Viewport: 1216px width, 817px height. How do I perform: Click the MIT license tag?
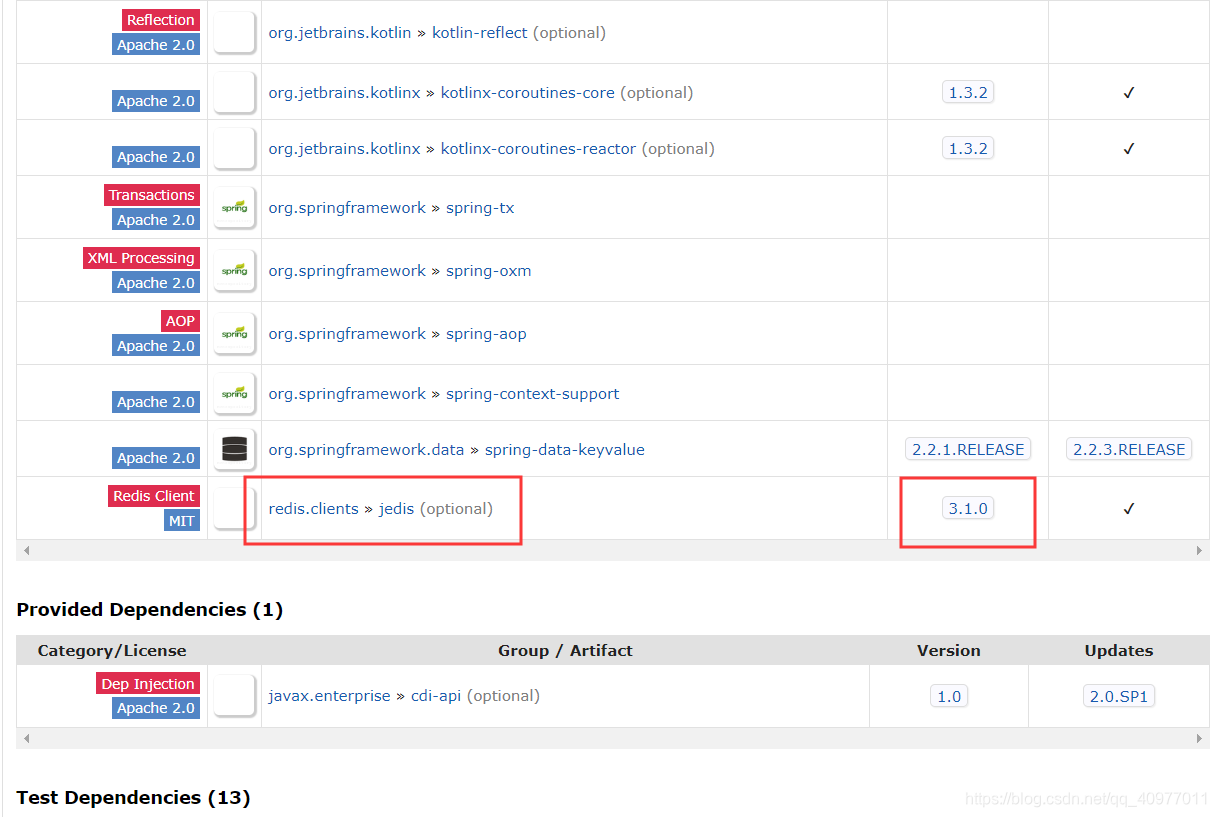tap(182, 520)
